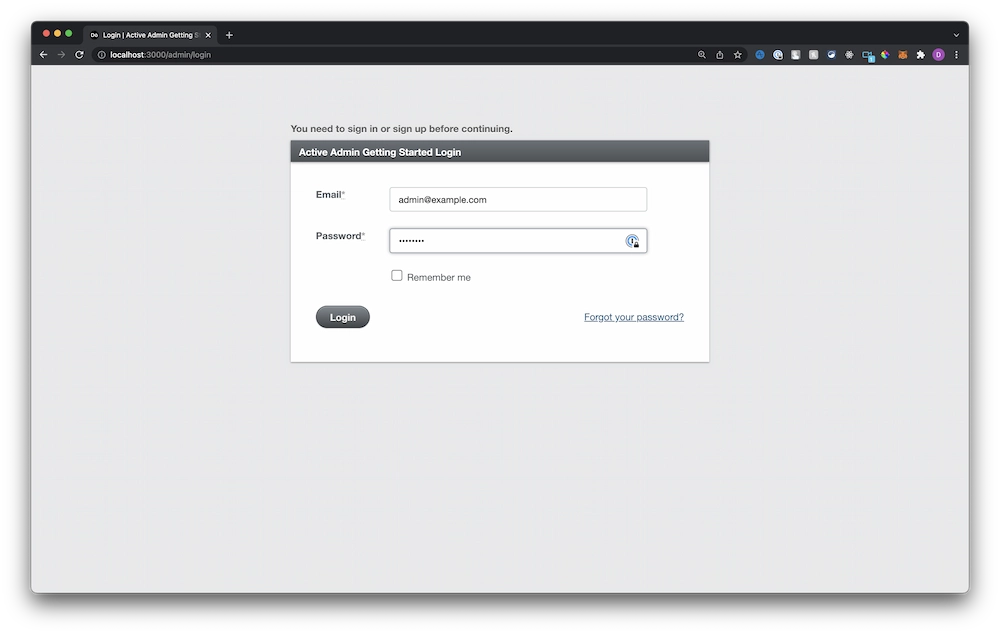
Task: Open the tab-sharing extension showing badge 1
Action: (x=866, y=55)
